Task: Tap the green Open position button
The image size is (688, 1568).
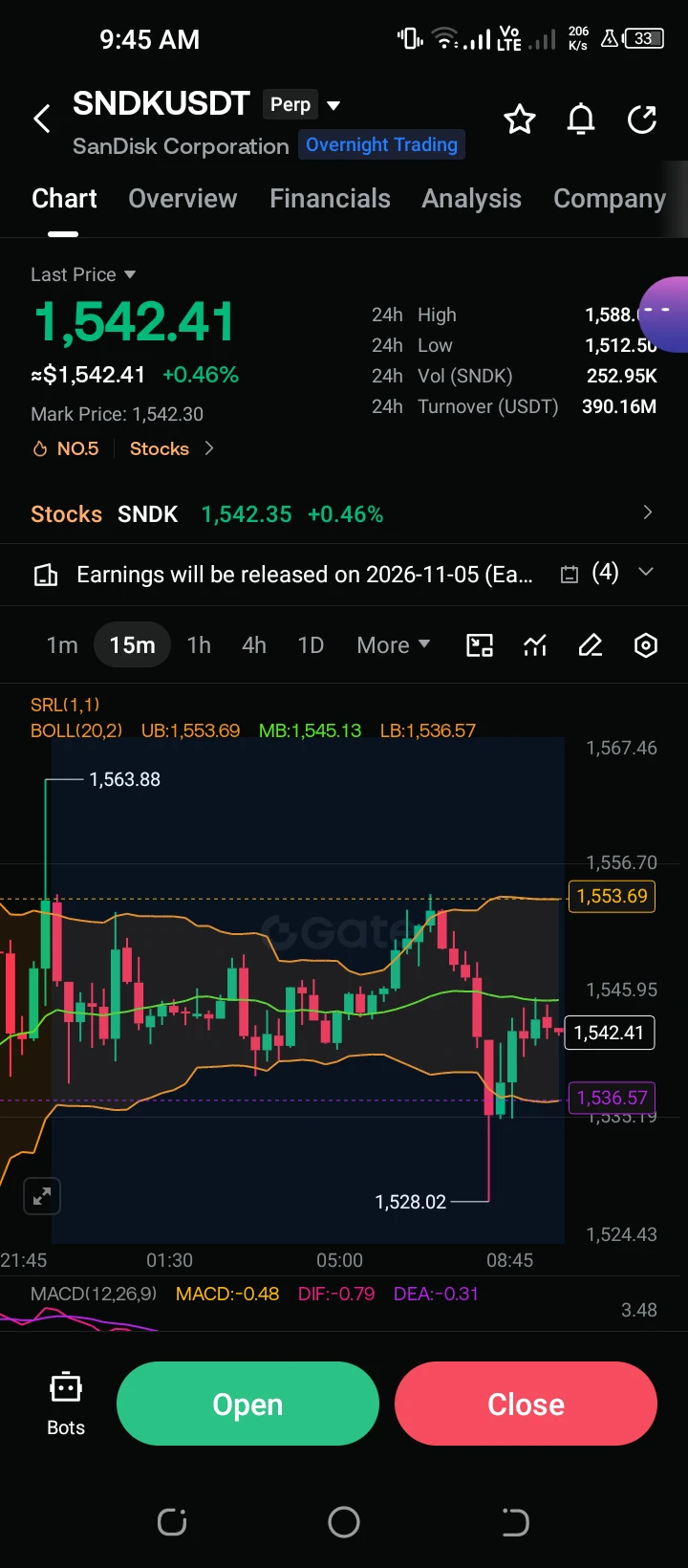Action: [x=247, y=1404]
